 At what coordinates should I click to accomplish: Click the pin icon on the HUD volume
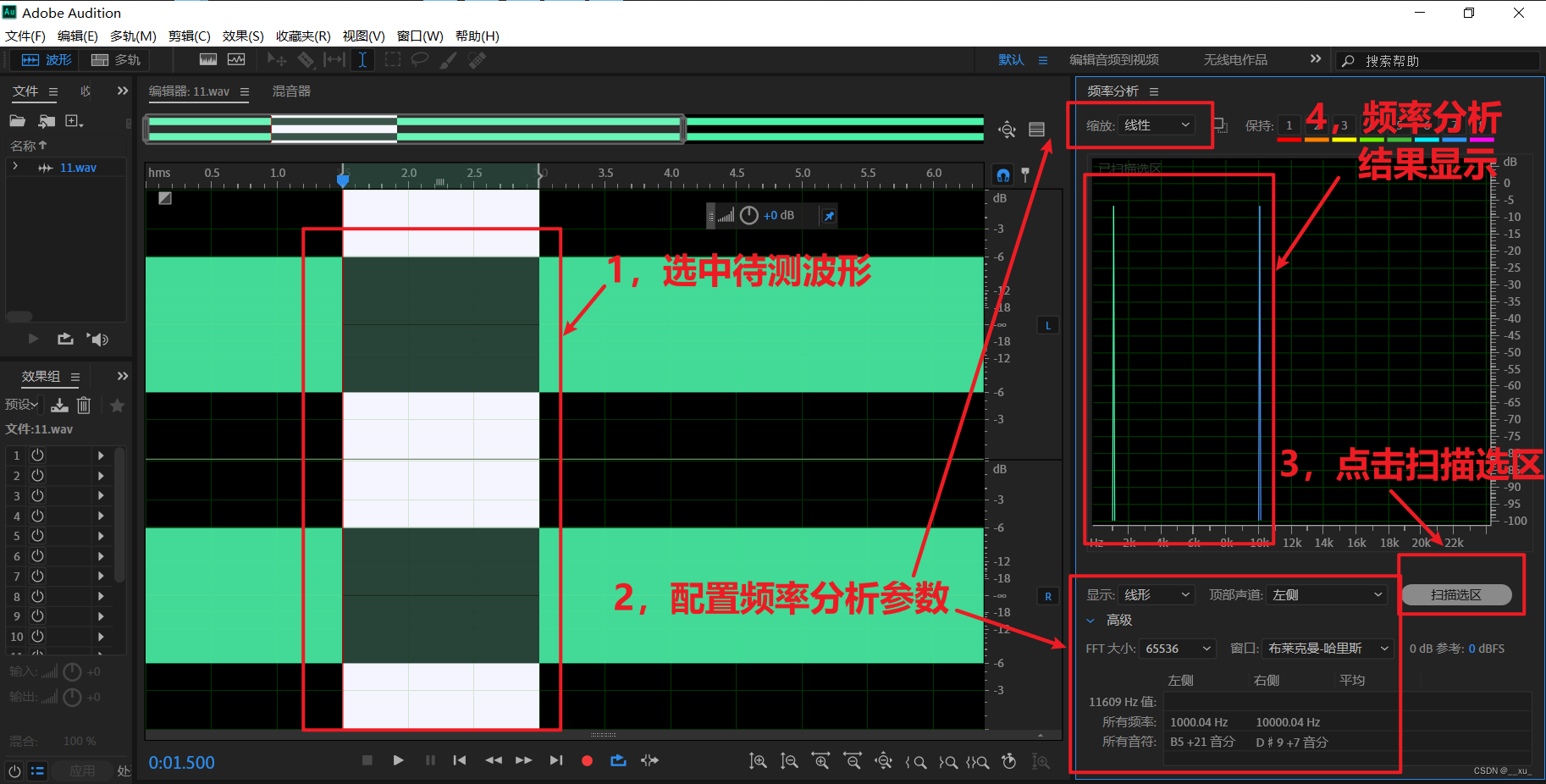(830, 216)
